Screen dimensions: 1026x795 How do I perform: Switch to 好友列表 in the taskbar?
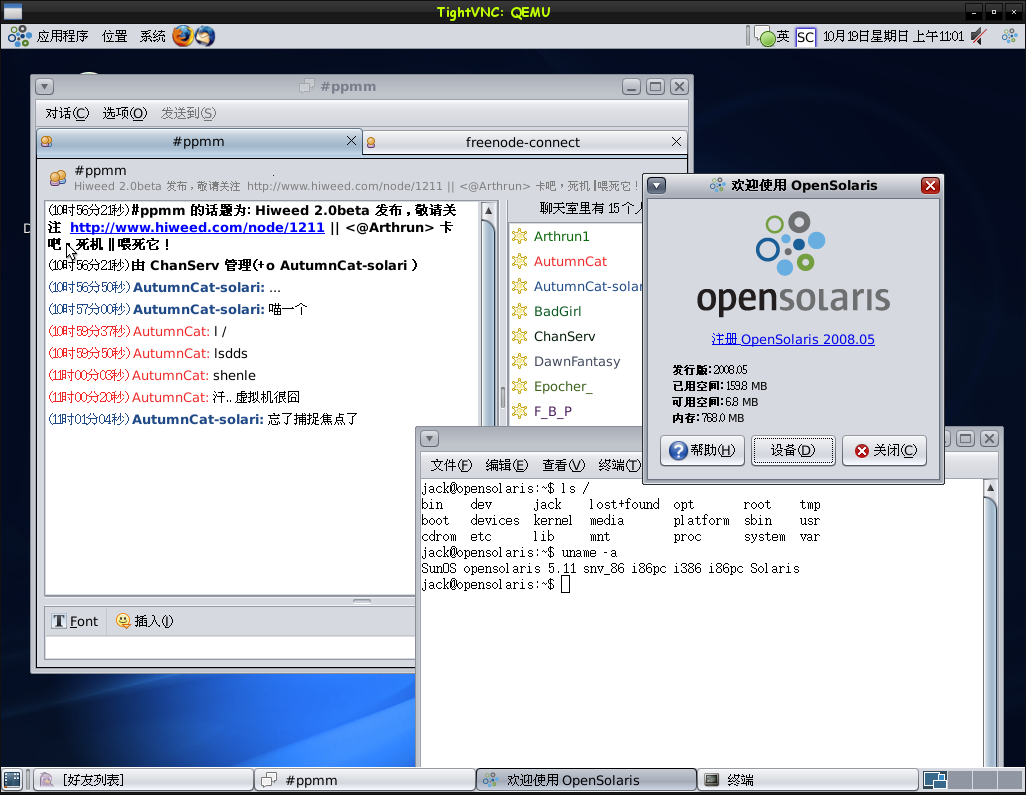click(x=143, y=779)
